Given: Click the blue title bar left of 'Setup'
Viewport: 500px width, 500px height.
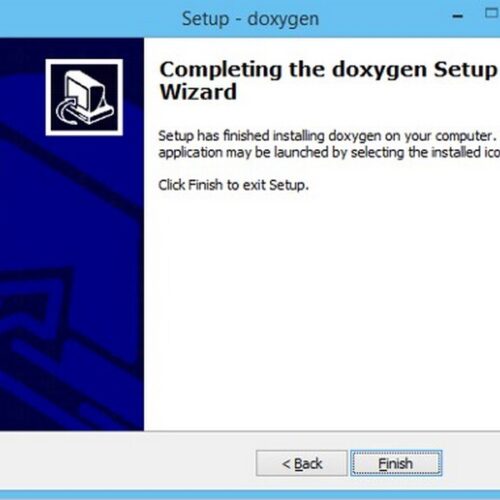Looking at the screenshot, I should pyautogui.click(x=90, y=19).
